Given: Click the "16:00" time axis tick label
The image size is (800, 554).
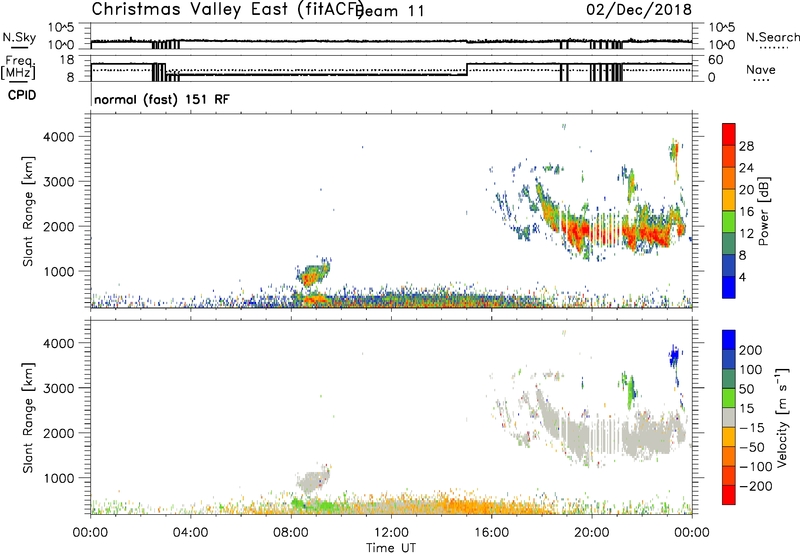Looking at the screenshot, I should point(491,533).
